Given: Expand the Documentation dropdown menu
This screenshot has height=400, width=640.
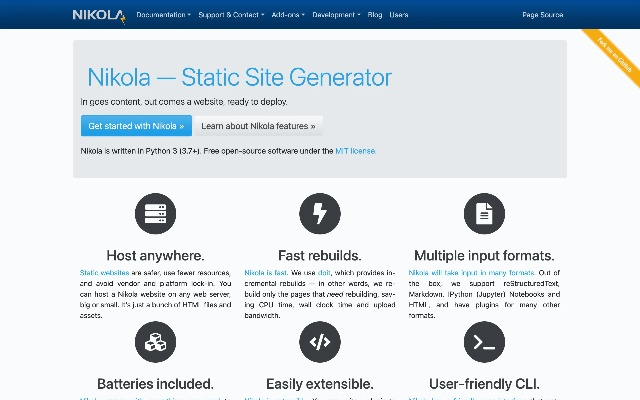Looking at the screenshot, I should coord(163,15).
